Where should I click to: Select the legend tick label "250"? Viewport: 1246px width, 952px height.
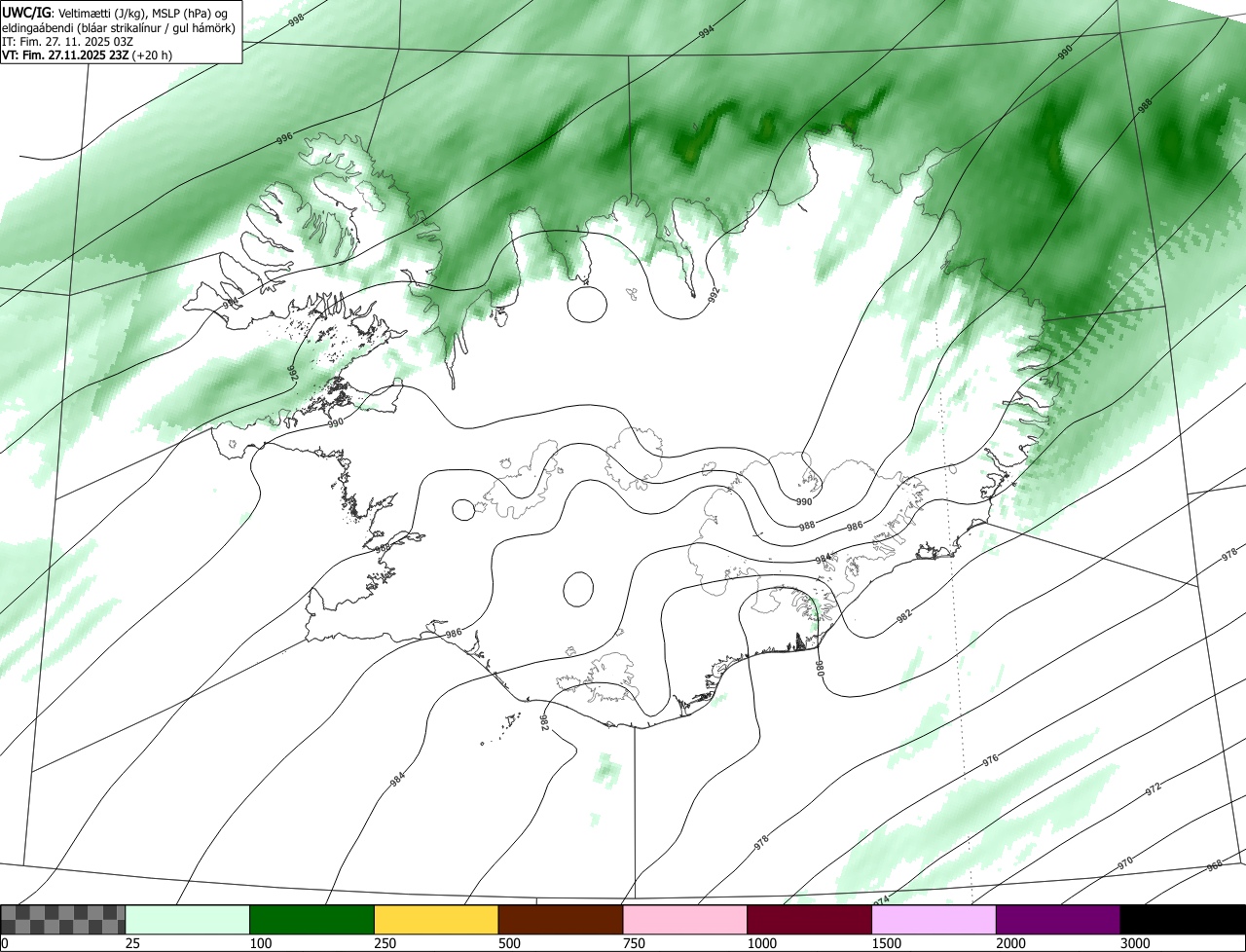(385, 943)
